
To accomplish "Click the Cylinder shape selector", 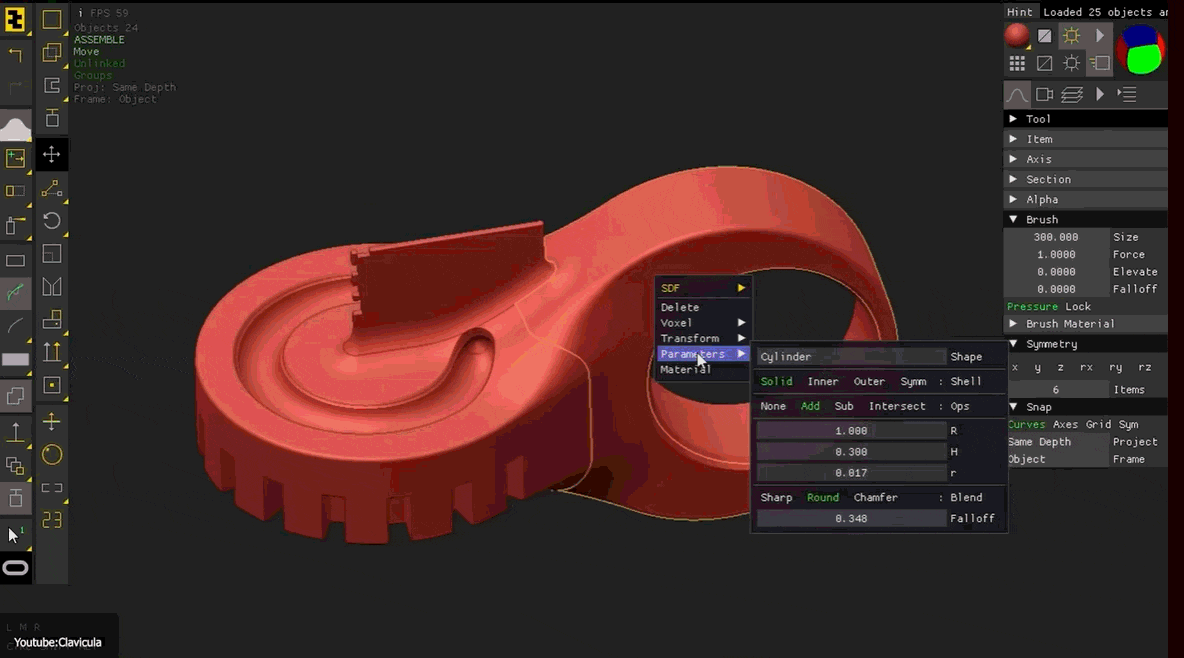I will click(851, 357).
